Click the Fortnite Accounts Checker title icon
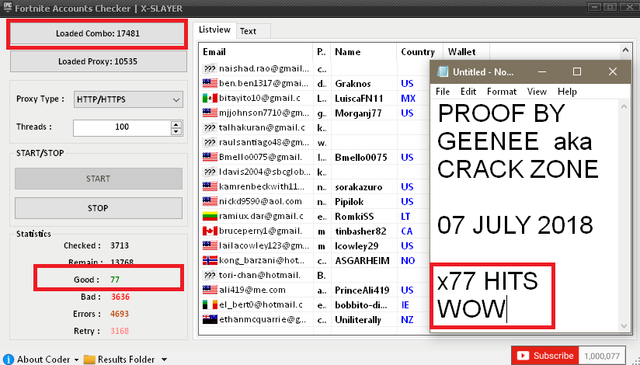The width and height of the screenshot is (640, 365). pos(7,7)
